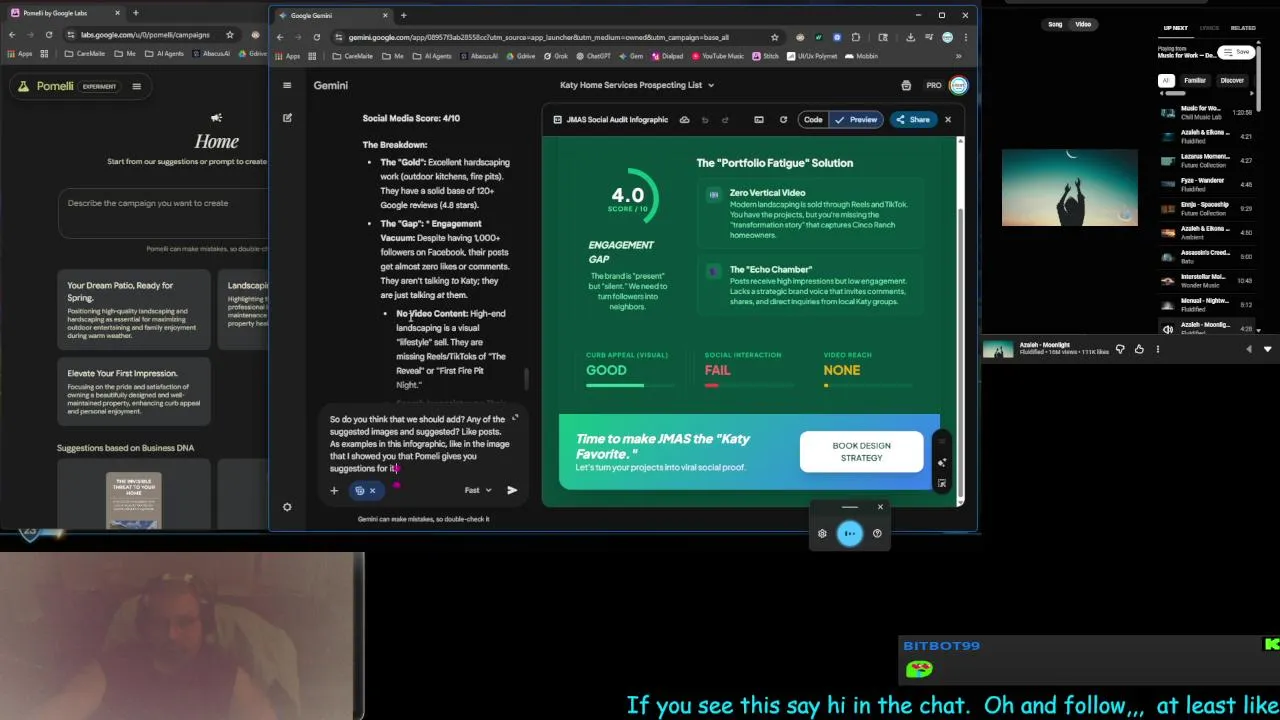Select the Elevate Your First Impression card

click(x=134, y=392)
